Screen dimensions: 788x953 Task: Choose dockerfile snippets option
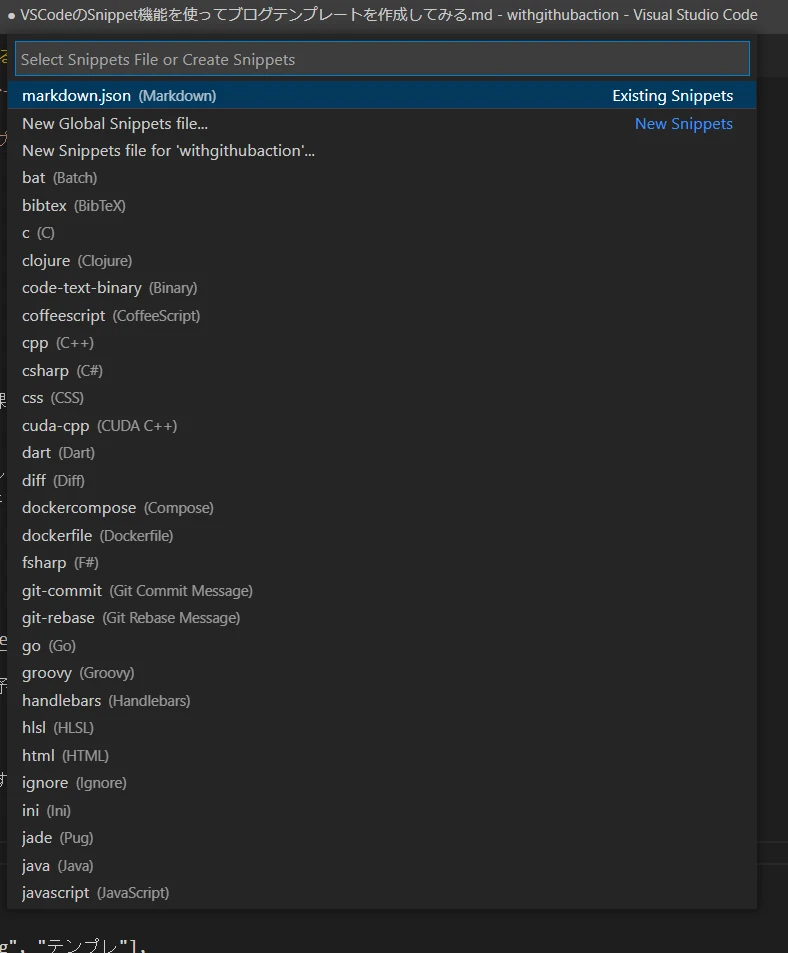point(95,535)
